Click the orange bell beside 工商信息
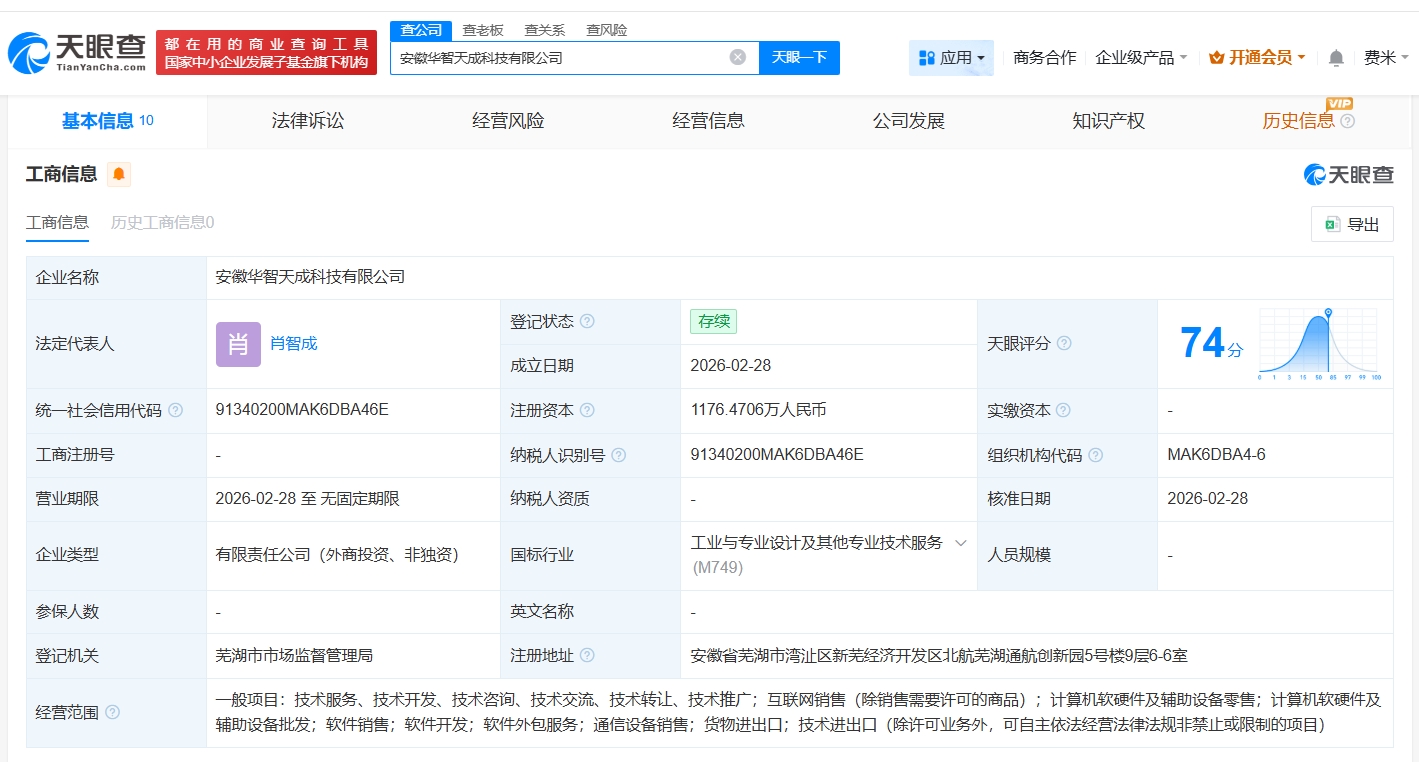1419x762 pixels. pyautogui.click(x=118, y=174)
